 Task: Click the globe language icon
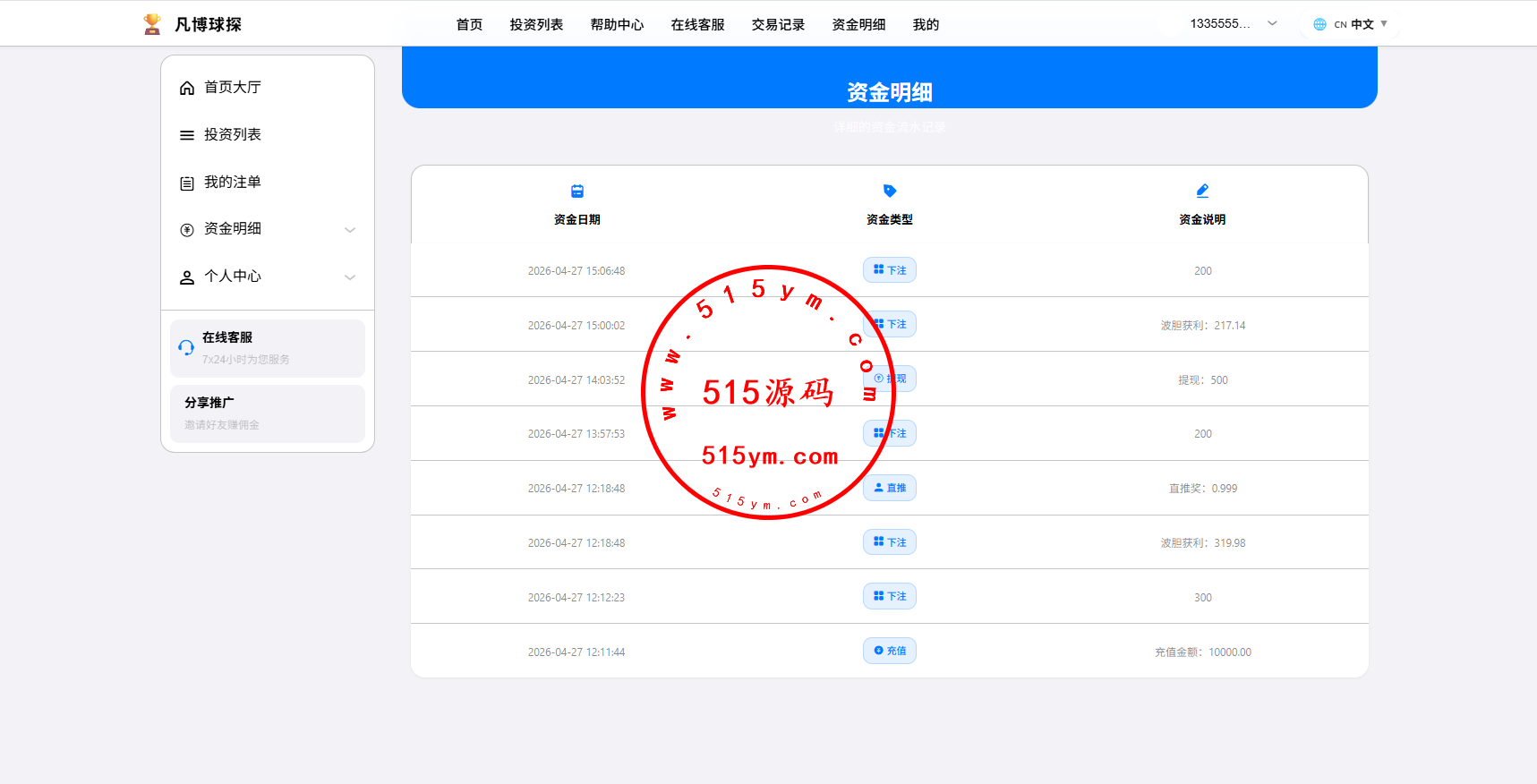point(1319,24)
